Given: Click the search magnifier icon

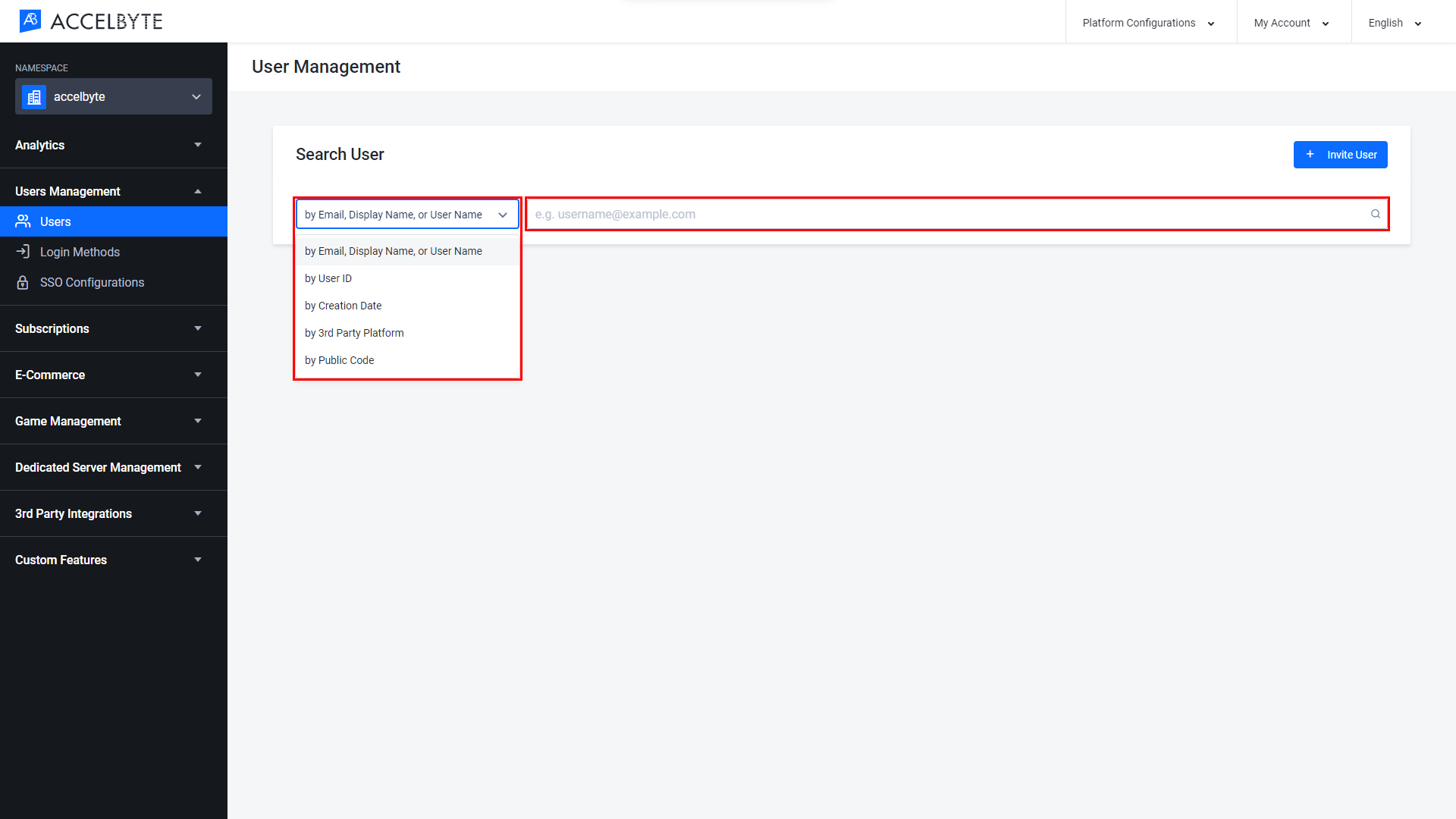Looking at the screenshot, I should click(1375, 214).
